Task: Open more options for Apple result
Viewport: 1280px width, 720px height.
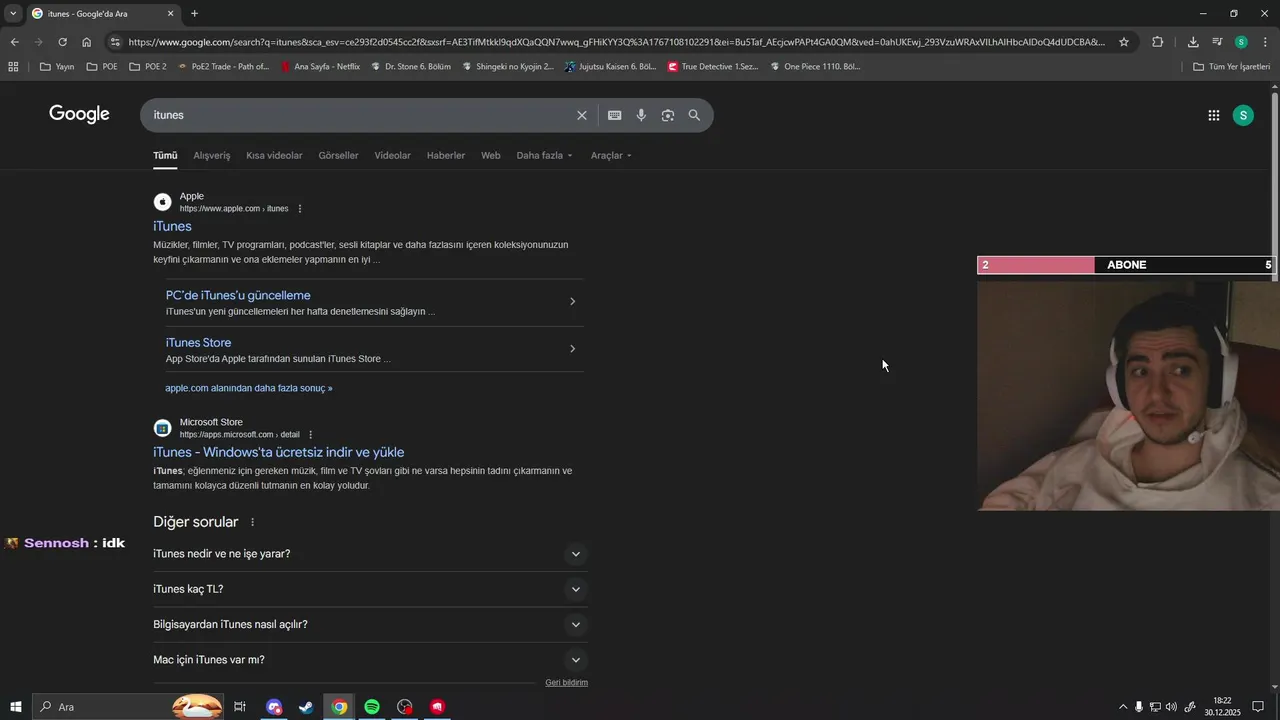Action: tap(300, 209)
